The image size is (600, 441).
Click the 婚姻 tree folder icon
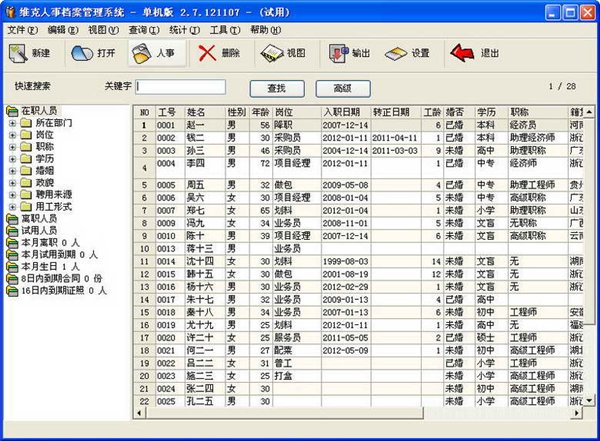tap(26, 171)
